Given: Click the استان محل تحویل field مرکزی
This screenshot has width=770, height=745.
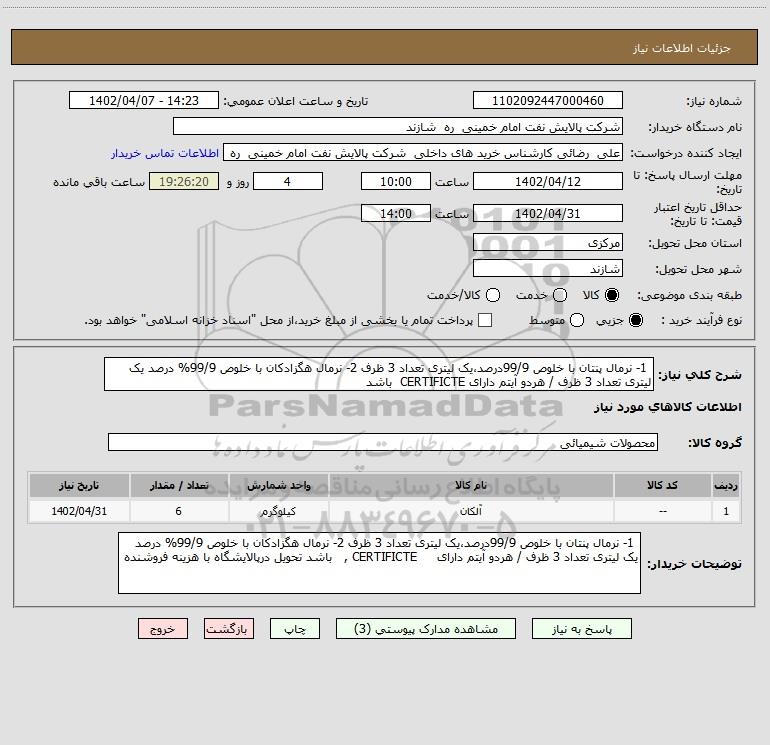Looking at the screenshot, I should [x=548, y=242].
